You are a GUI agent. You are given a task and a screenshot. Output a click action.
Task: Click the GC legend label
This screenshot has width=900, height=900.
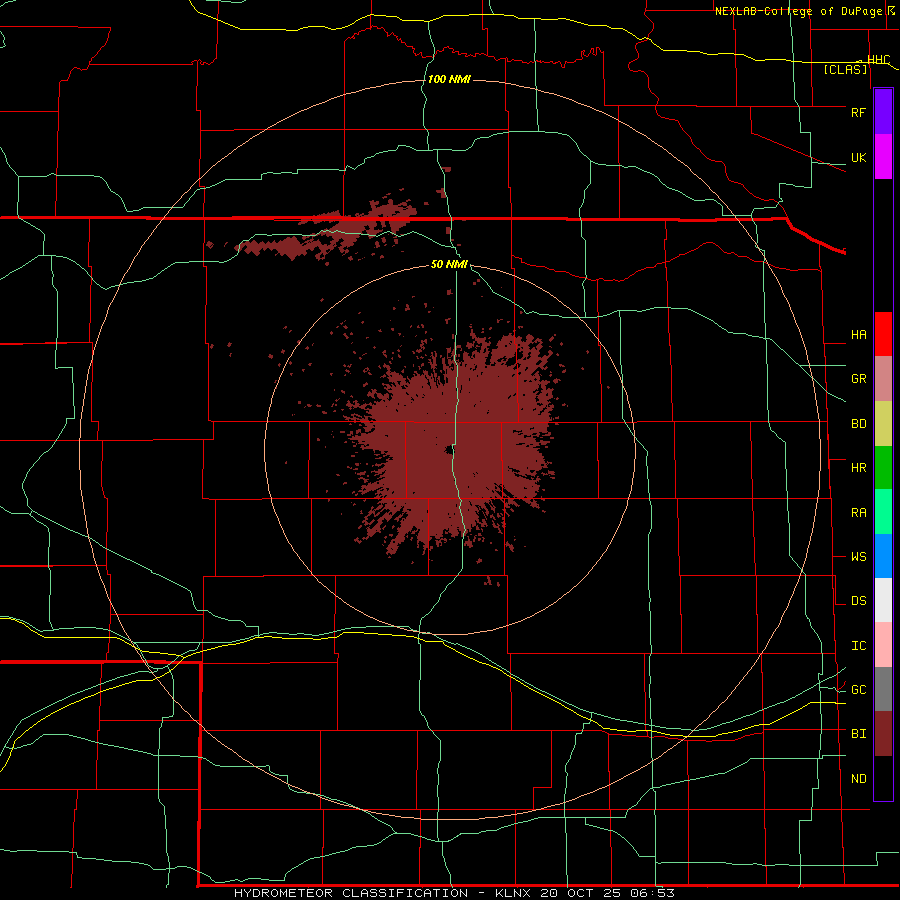pos(858,690)
